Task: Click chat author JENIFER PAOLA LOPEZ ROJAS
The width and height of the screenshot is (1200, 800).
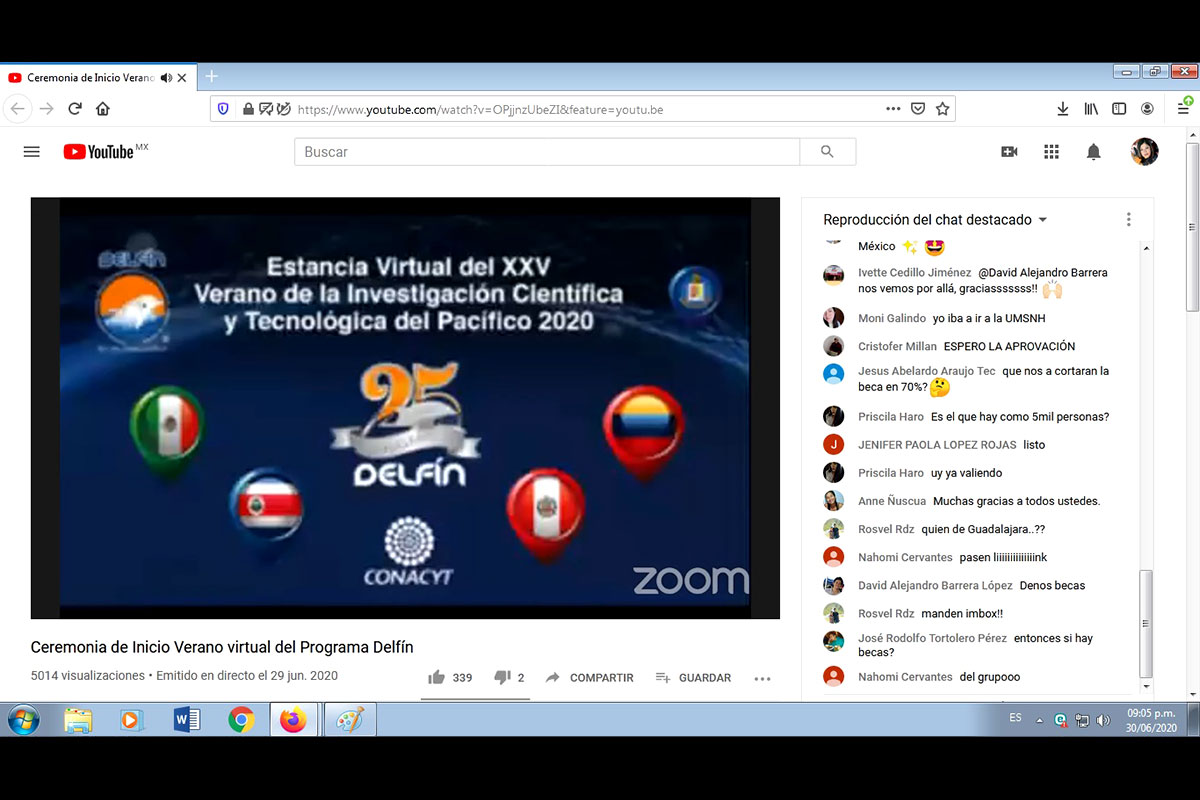Action: pyautogui.click(x=937, y=445)
